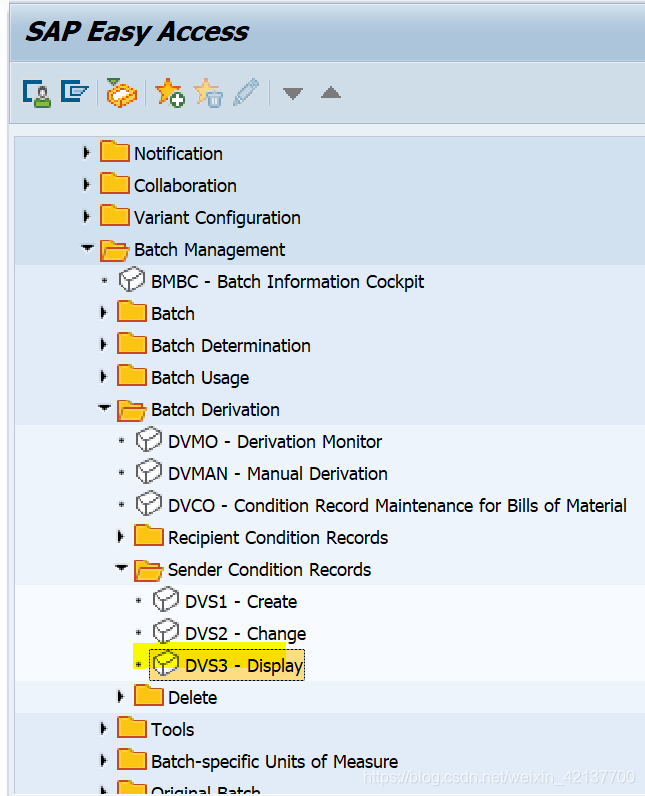Click the open Sender Condition Records folder icon
Image resolution: width=645 pixels, height=796 pixels.
click(149, 569)
